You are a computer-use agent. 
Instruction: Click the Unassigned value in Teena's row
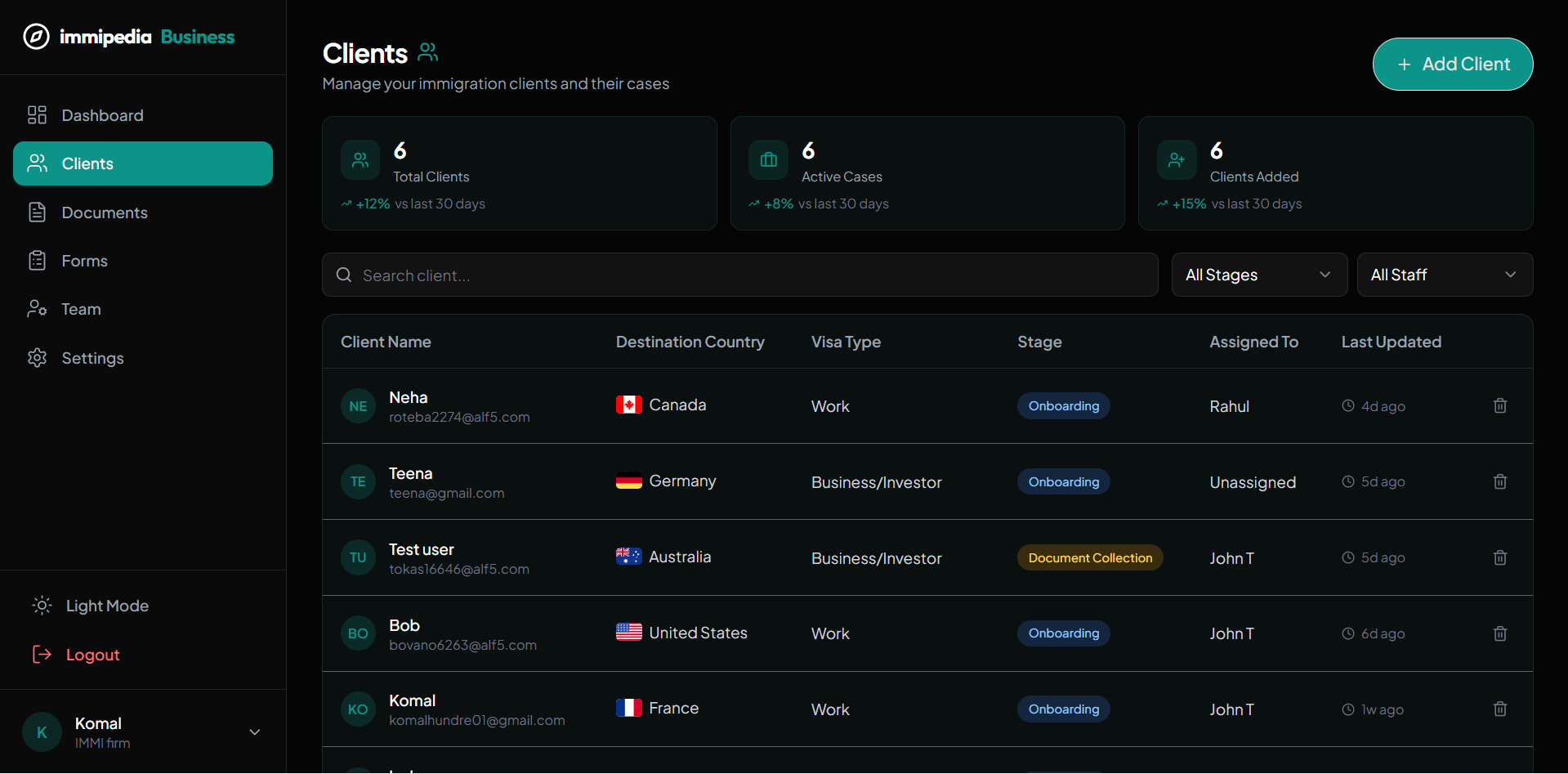pyautogui.click(x=1253, y=482)
